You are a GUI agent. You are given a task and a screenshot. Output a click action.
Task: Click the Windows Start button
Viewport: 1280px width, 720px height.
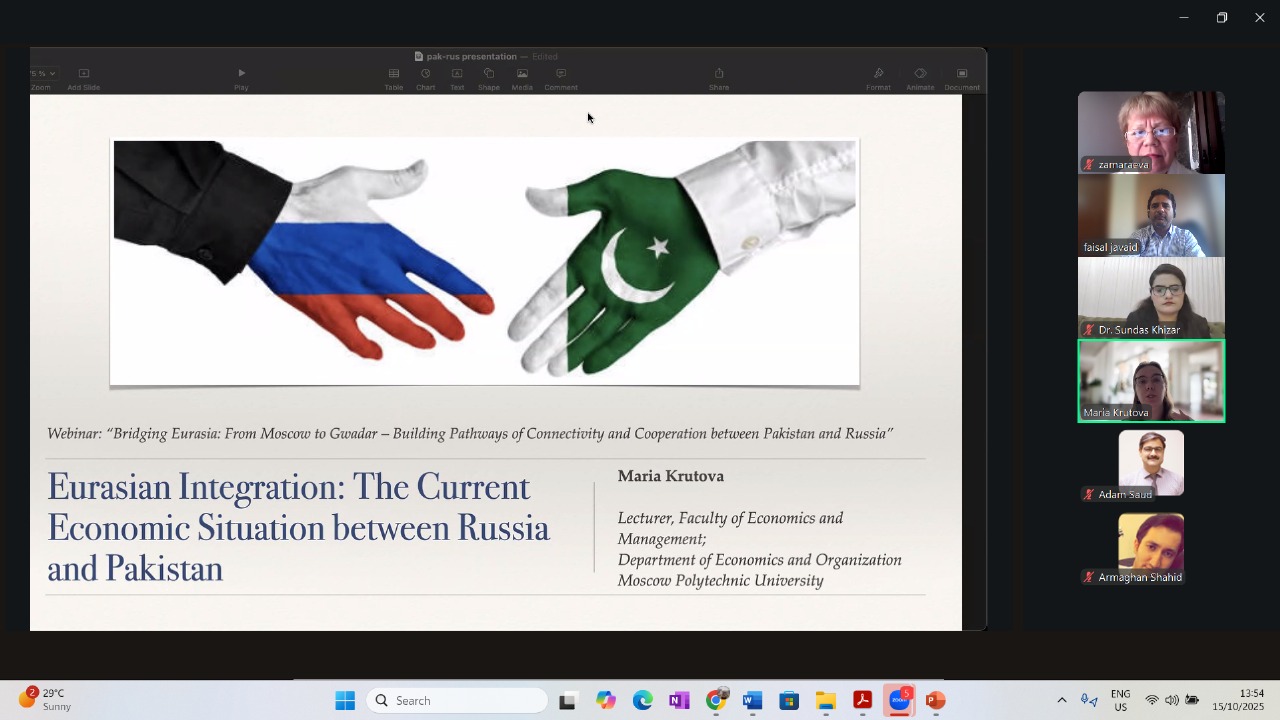[x=345, y=700]
